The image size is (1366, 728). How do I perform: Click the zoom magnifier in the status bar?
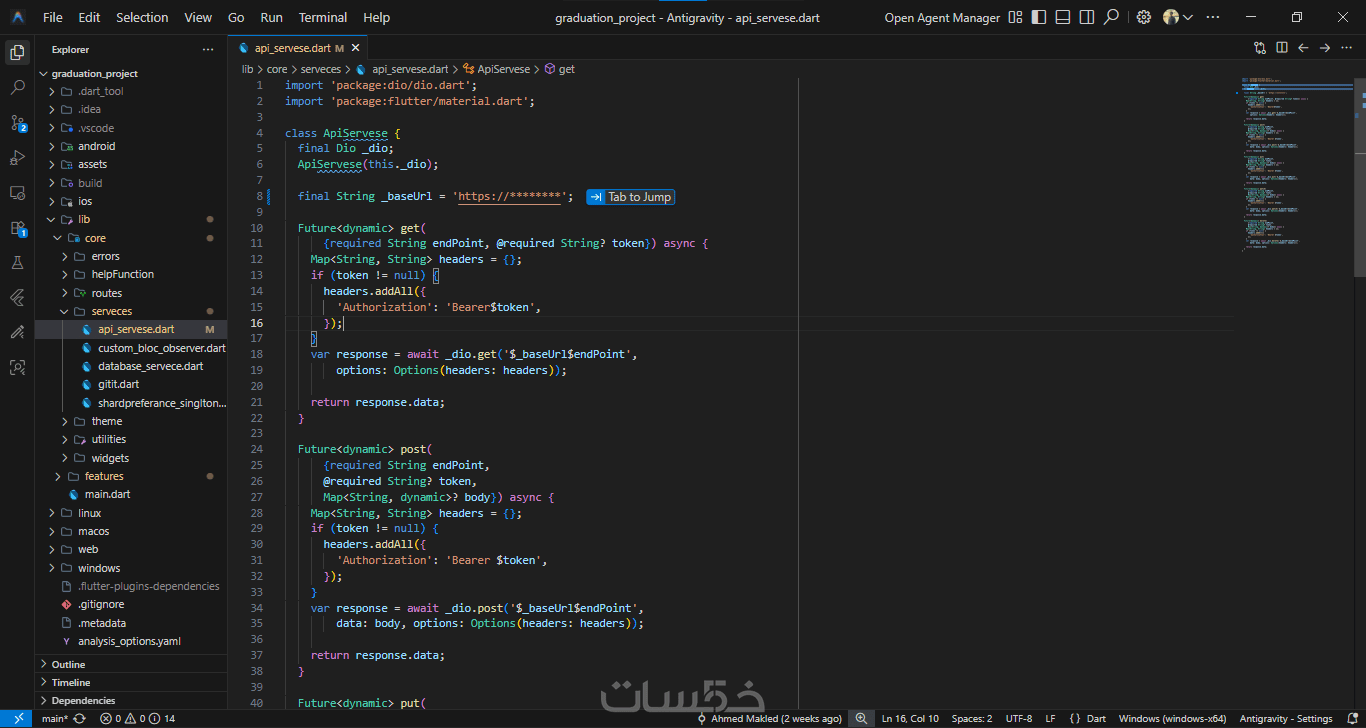(x=861, y=718)
